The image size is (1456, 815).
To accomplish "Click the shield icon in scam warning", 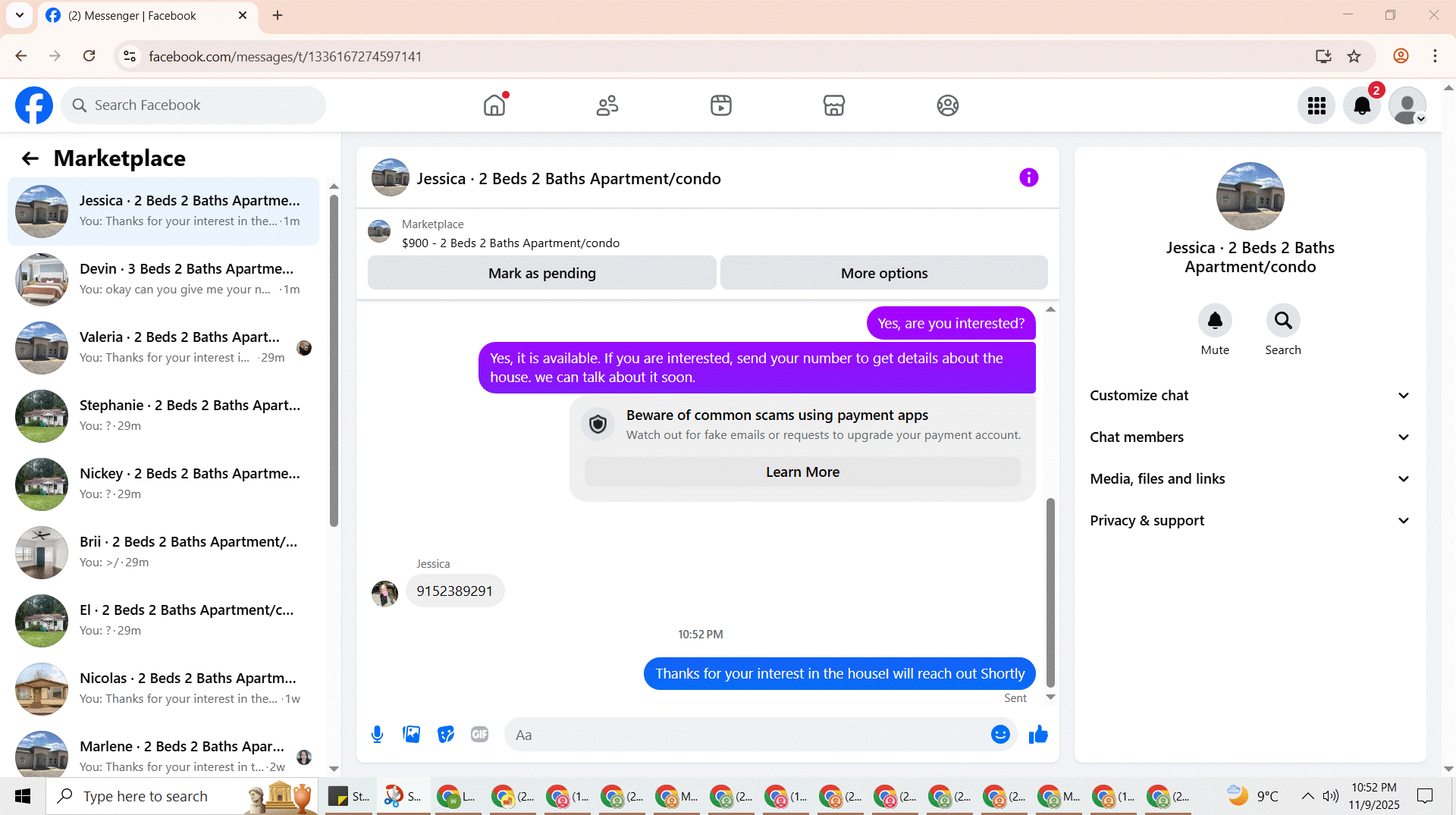I will click(x=598, y=425).
